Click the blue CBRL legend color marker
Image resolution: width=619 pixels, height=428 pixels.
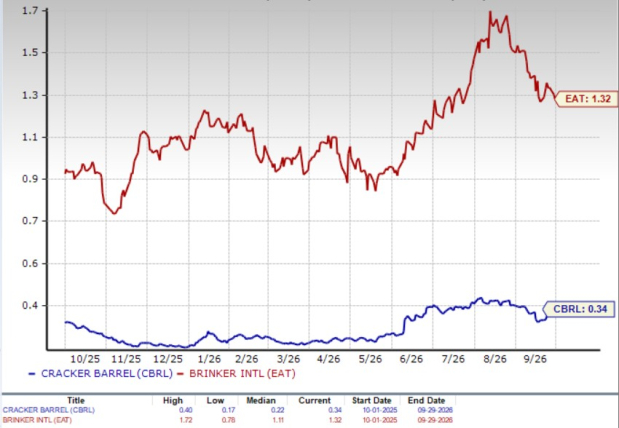(32, 374)
